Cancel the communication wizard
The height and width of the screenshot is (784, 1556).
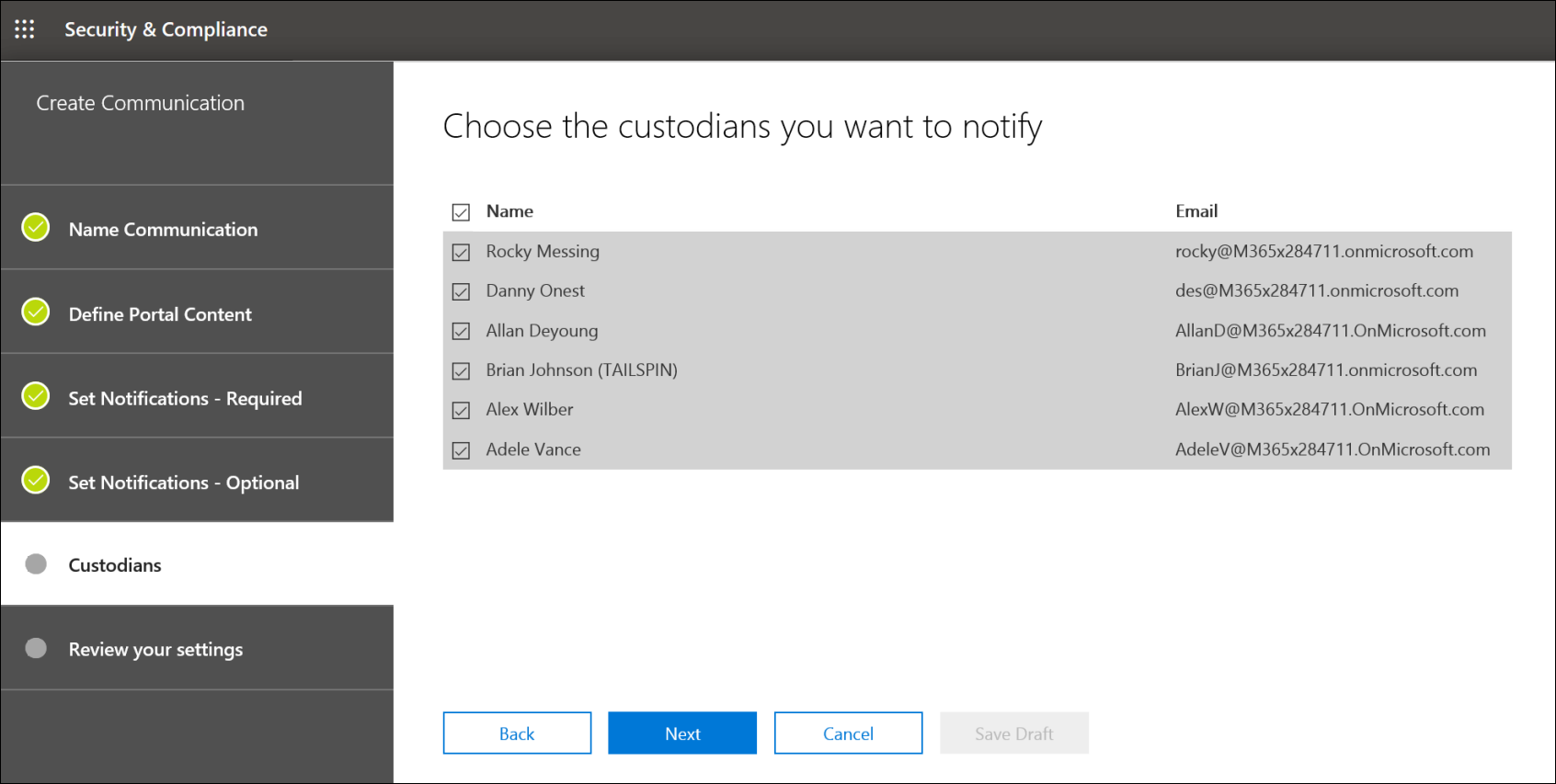coord(848,733)
